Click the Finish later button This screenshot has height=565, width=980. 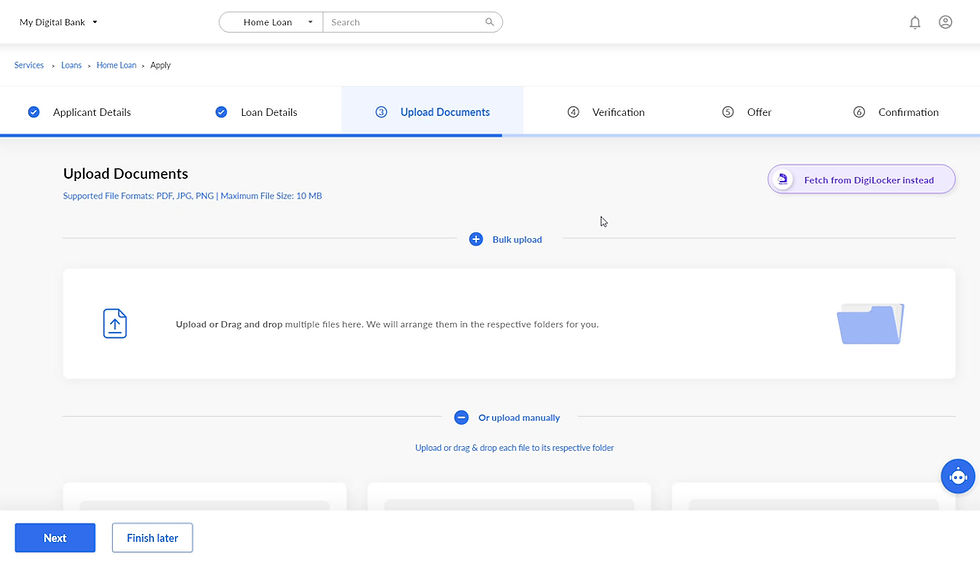(152, 538)
